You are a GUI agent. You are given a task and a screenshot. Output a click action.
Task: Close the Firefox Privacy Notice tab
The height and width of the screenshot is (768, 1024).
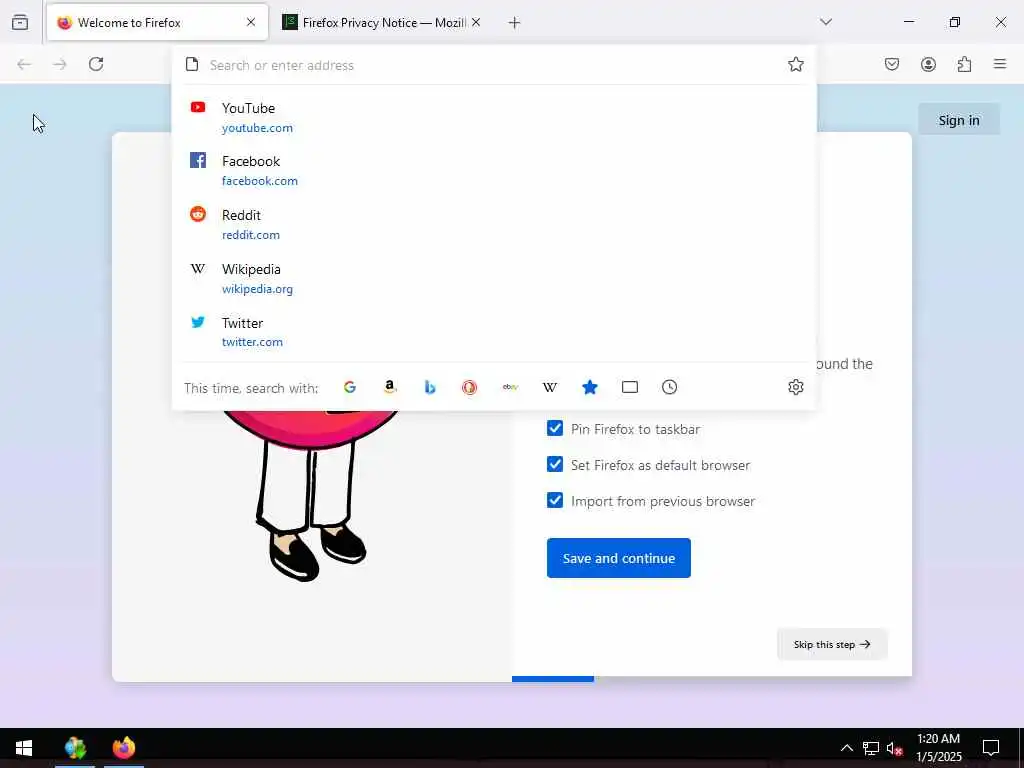[476, 22]
